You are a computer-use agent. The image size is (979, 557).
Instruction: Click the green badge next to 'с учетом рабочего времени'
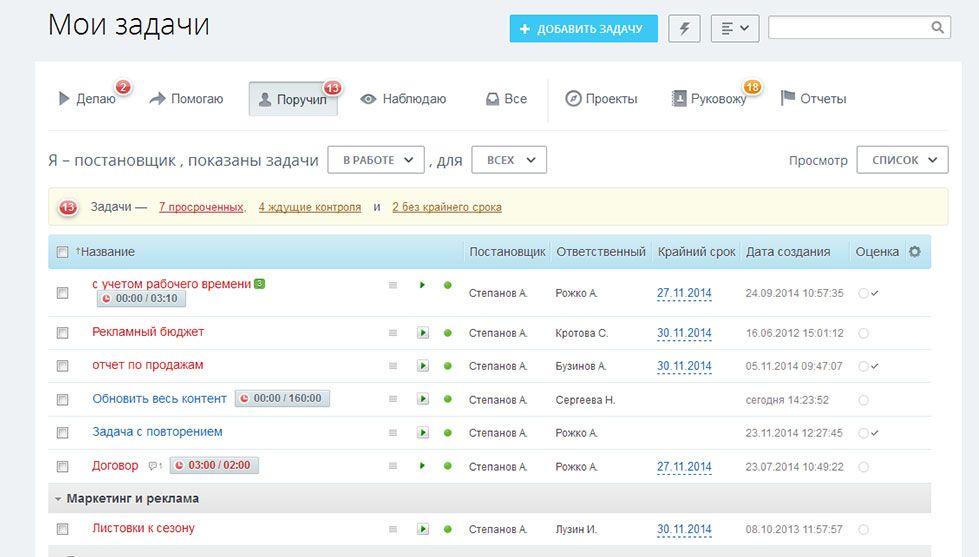pyautogui.click(x=260, y=283)
